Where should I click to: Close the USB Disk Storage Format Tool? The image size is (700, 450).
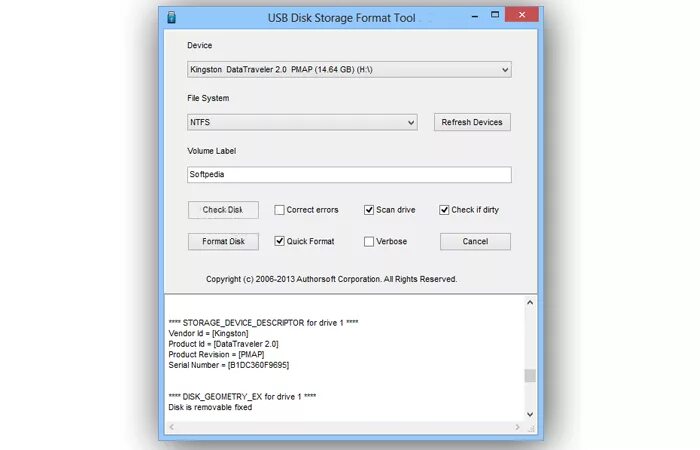[x=521, y=15]
